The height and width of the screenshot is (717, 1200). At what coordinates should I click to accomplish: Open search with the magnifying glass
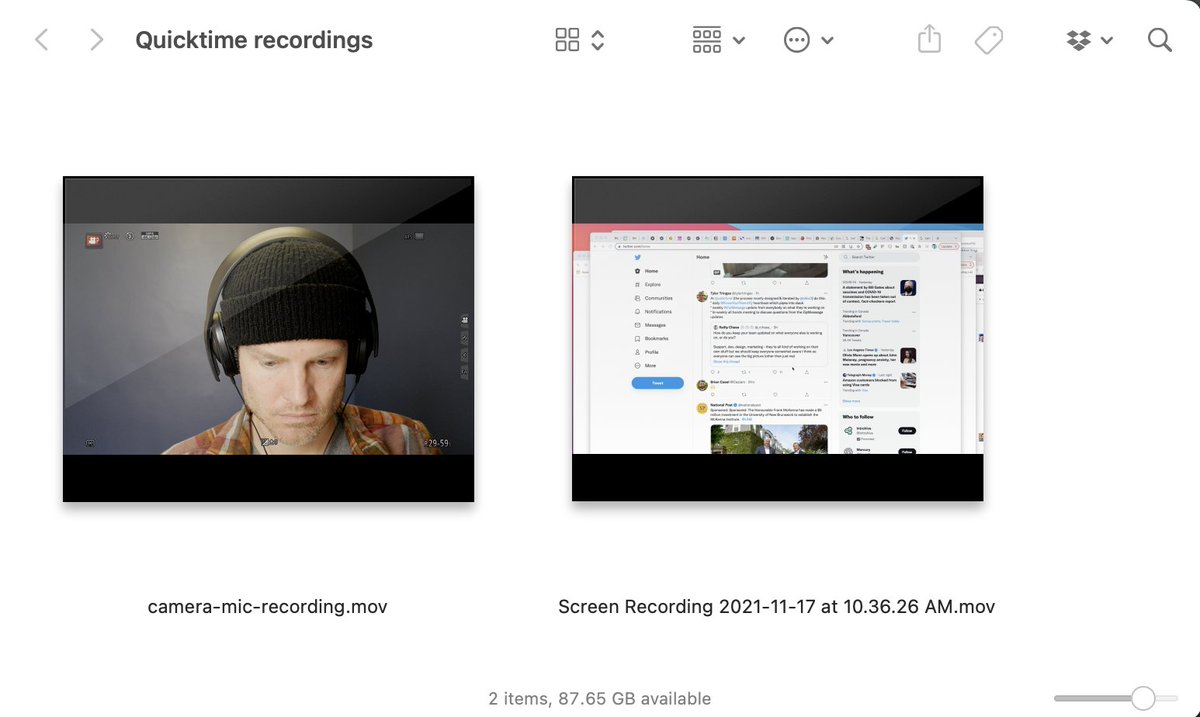tap(1159, 40)
